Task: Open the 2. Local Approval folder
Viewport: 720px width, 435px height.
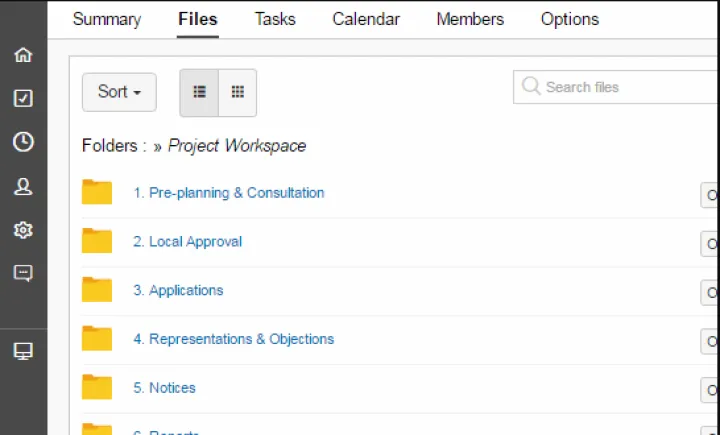Action: point(188,242)
